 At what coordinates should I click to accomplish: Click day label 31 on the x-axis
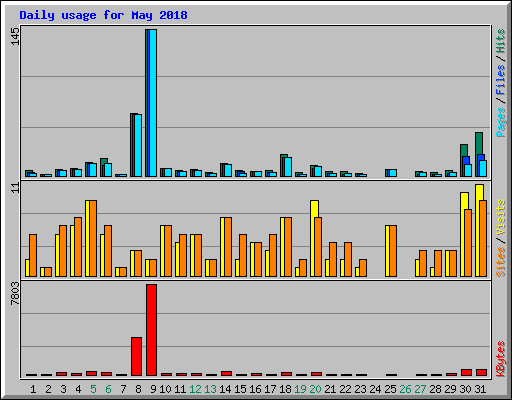480,389
